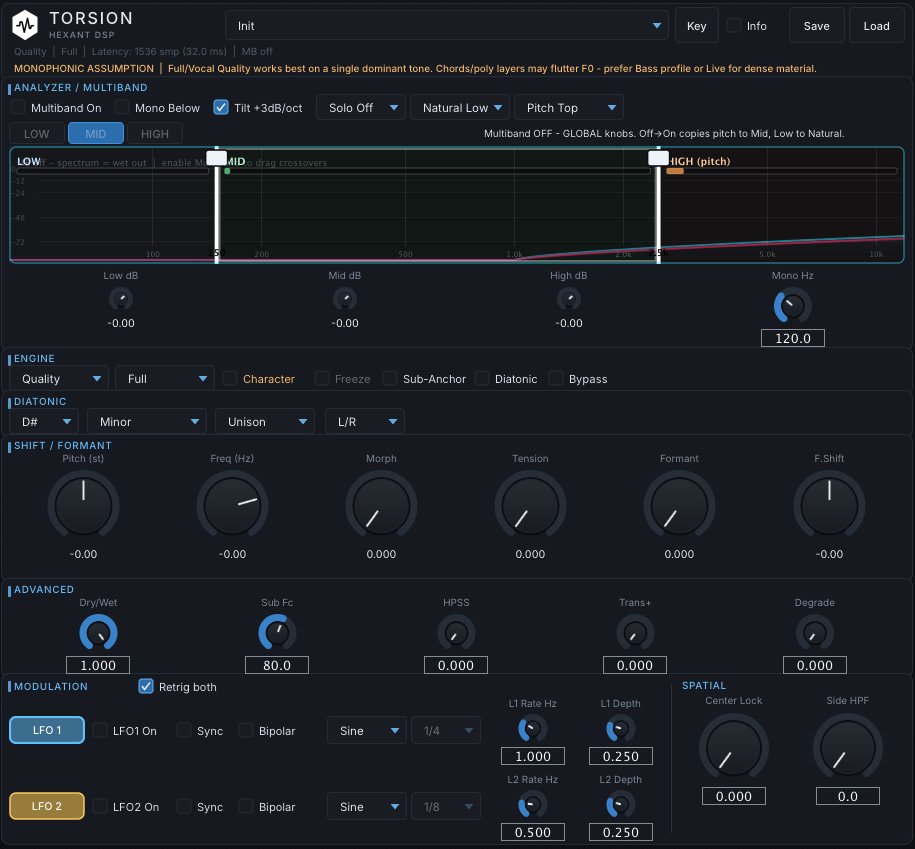Open the L/R channel dropdown
The width and height of the screenshot is (915, 849).
[365, 421]
